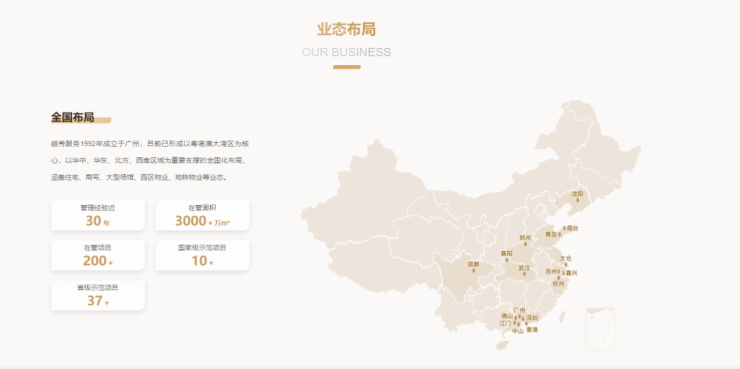Select the 嘉兴 pin on map
740x369 pixels.
[x=563, y=273]
